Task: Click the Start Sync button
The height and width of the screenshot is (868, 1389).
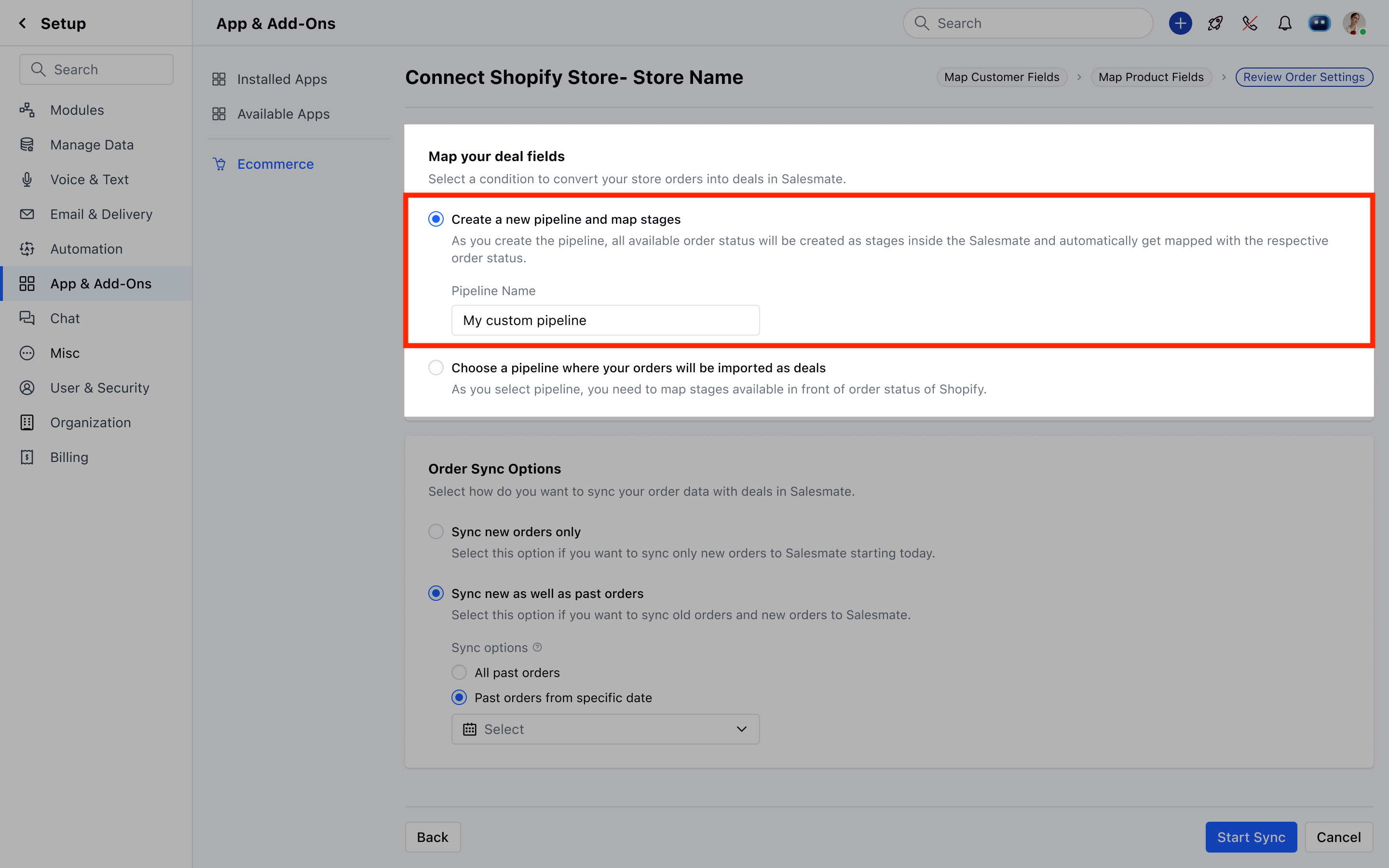Action: coord(1251,837)
